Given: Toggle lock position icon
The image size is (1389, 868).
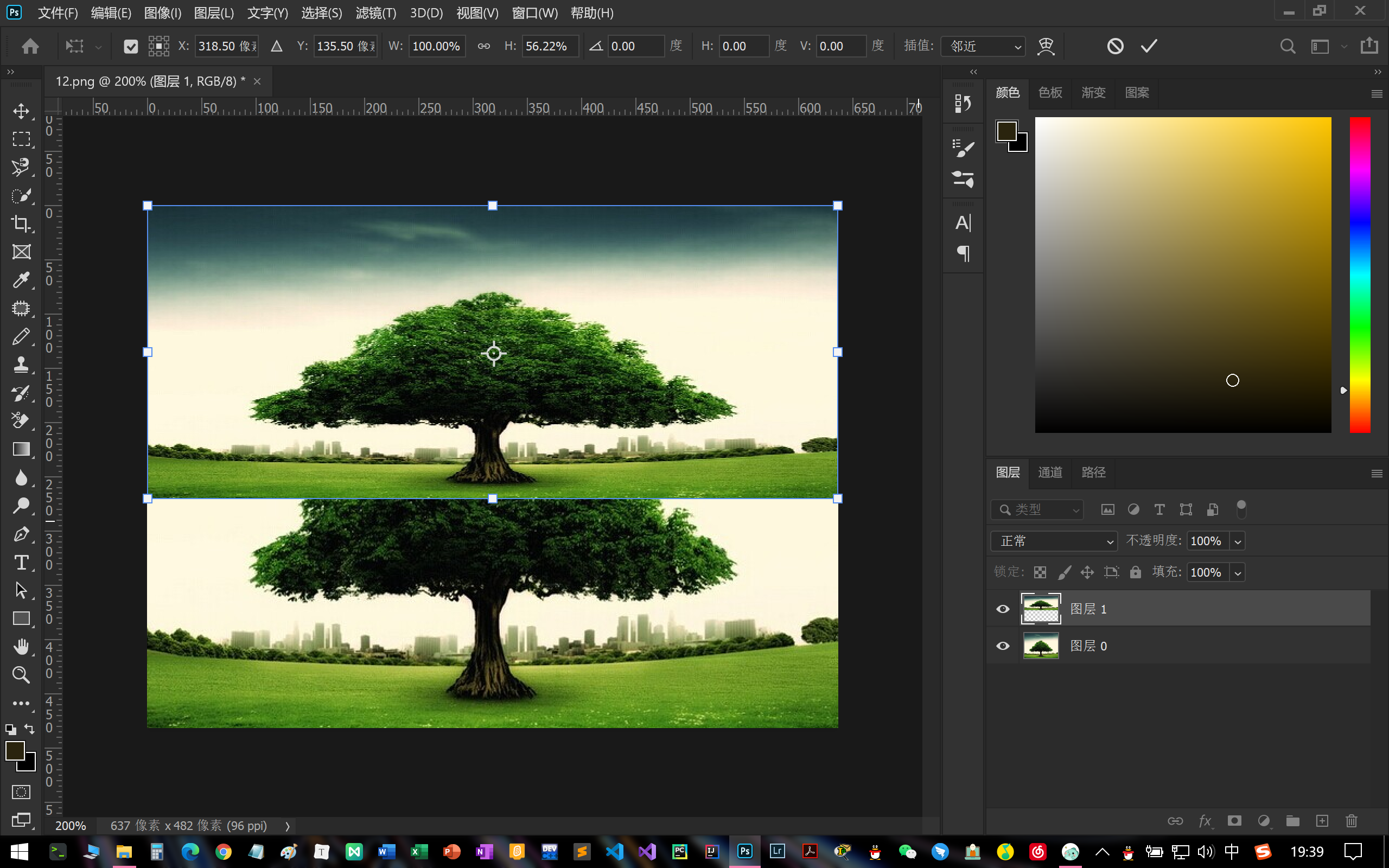Looking at the screenshot, I should click(1087, 572).
